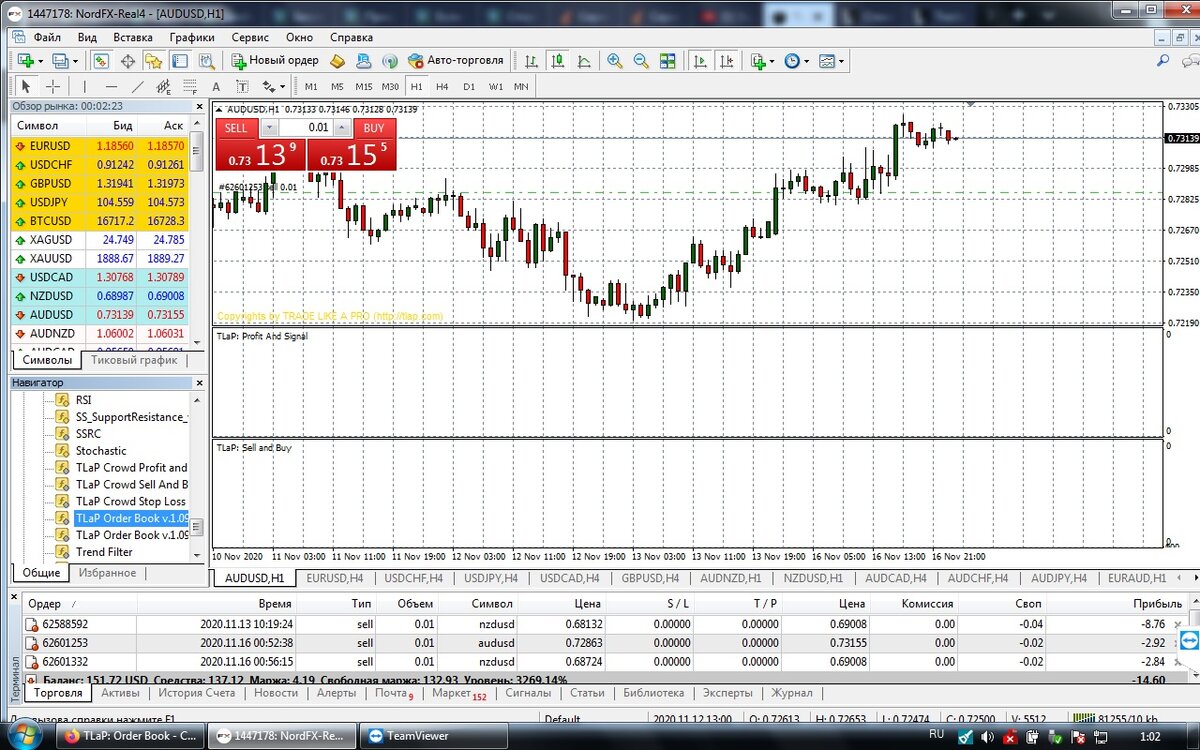Expand templates dropdown arrow
The width and height of the screenshot is (1200, 750).
pyautogui.click(x=841, y=61)
